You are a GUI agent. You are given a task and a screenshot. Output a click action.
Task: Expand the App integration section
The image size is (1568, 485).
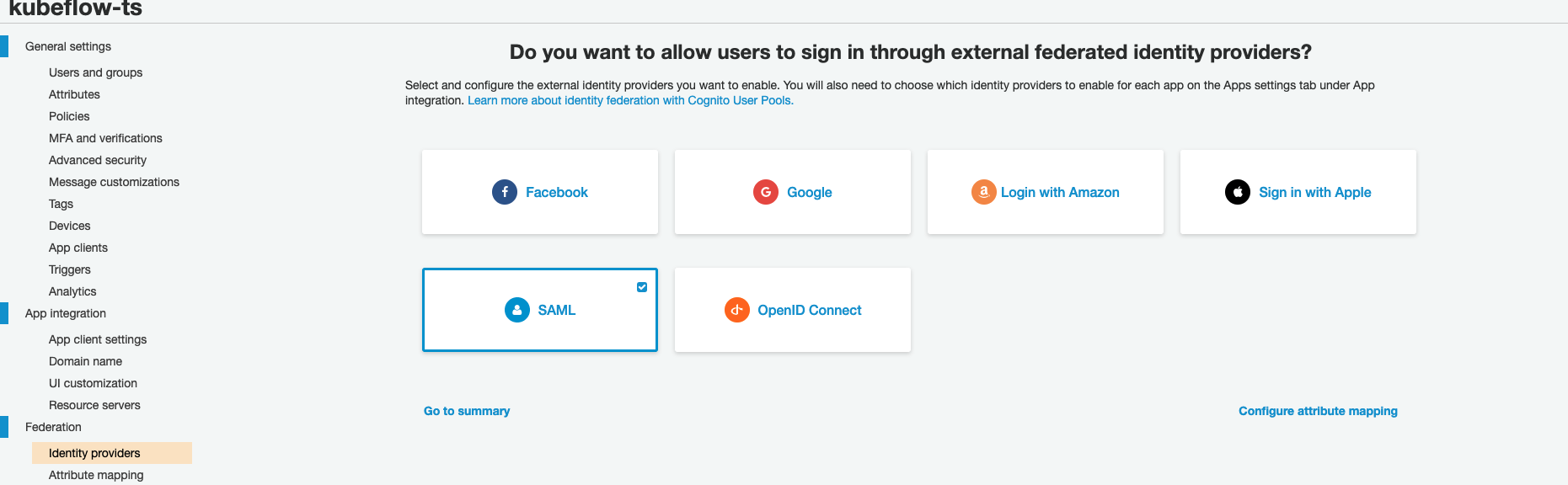[64, 313]
